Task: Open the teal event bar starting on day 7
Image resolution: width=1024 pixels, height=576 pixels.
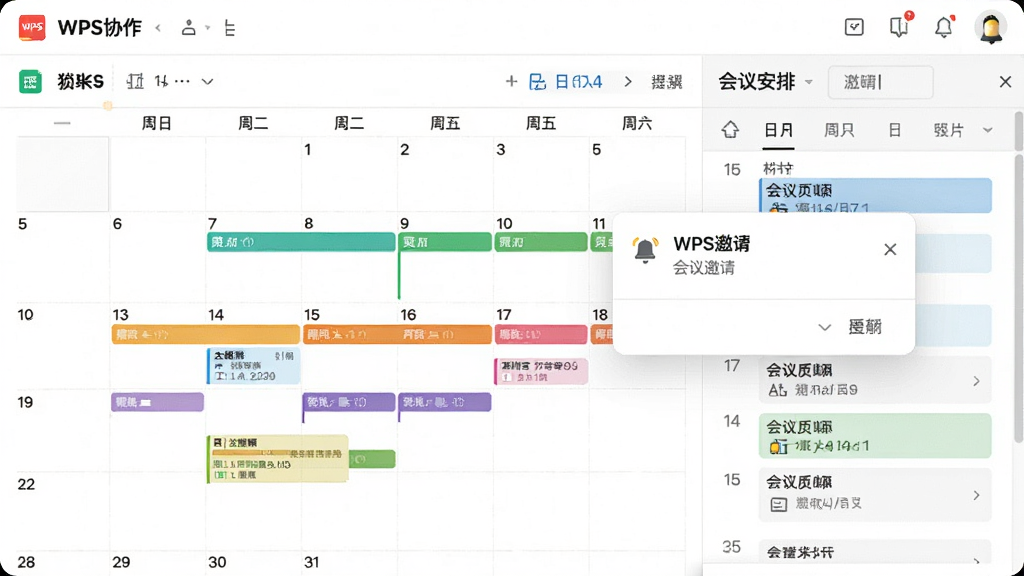Action: 301,242
